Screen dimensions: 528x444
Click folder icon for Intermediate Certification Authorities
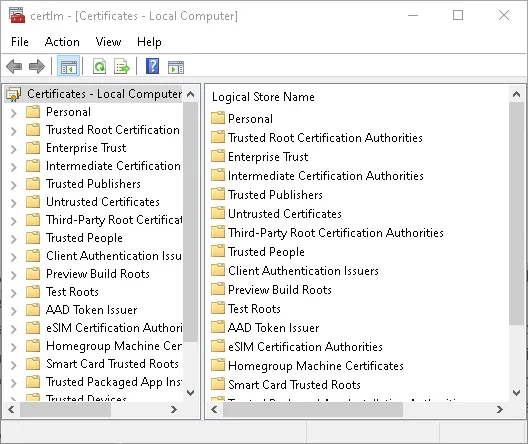pos(218,175)
